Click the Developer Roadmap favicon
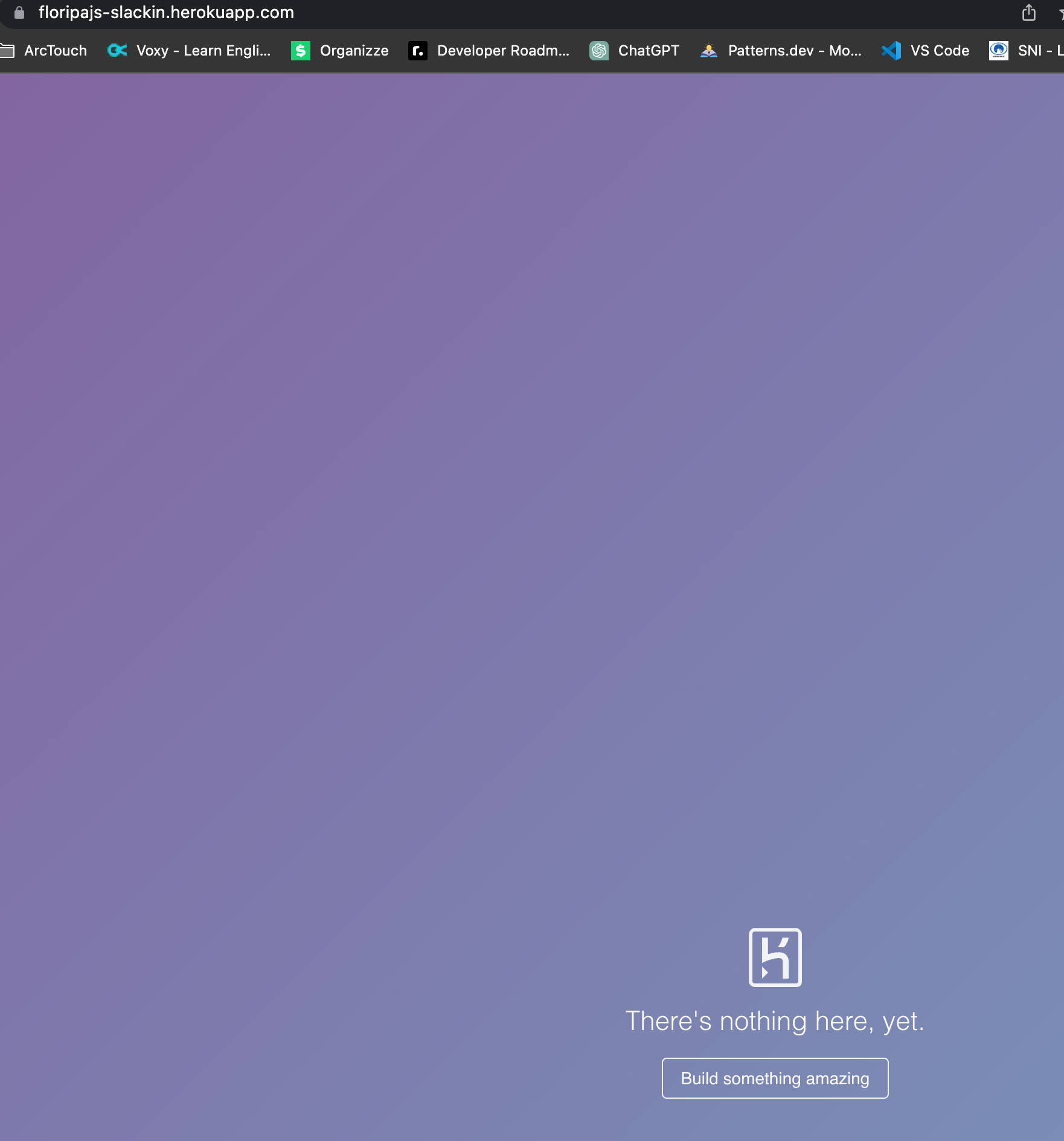 point(418,51)
